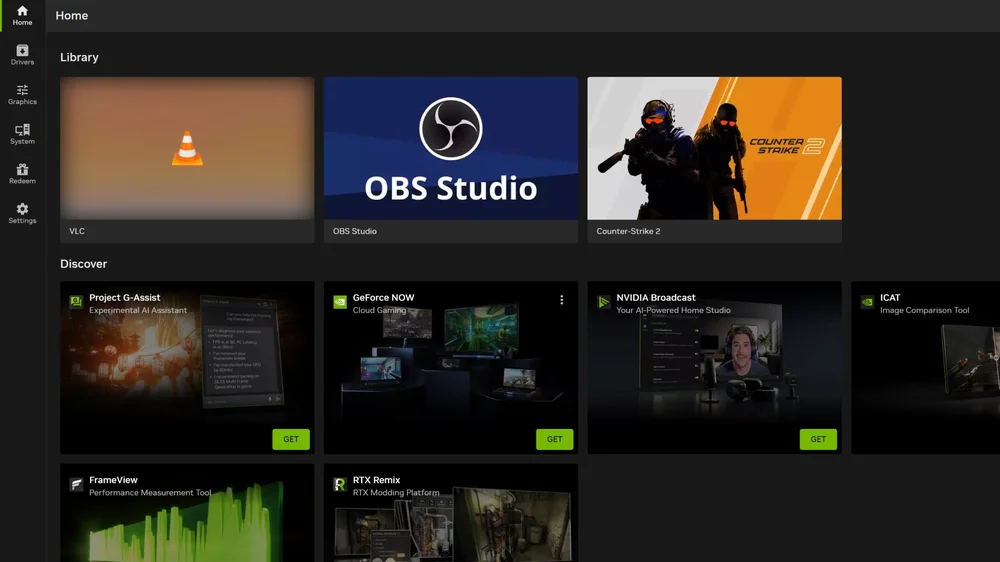The width and height of the screenshot is (1000, 562).
Task: Go to Graphics settings in sidebar
Action: pos(22,94)
